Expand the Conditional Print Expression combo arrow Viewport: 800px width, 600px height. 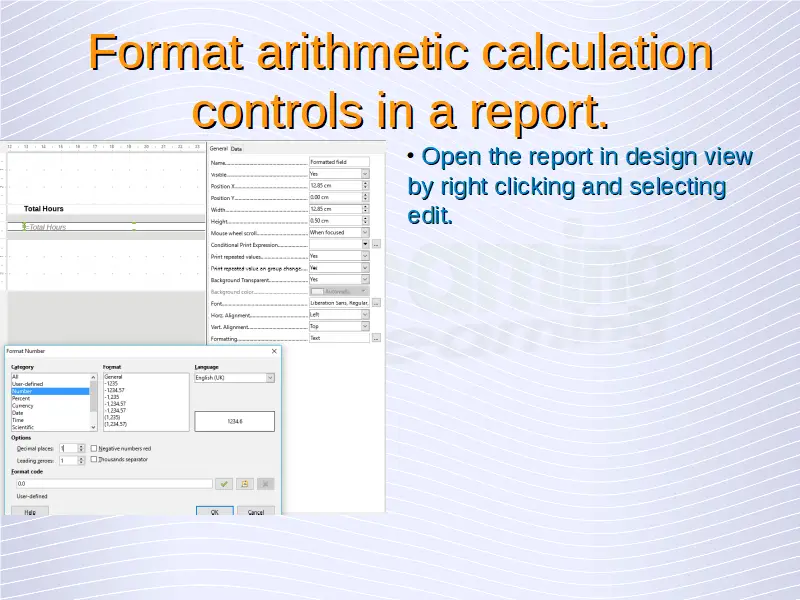[365, 244]
